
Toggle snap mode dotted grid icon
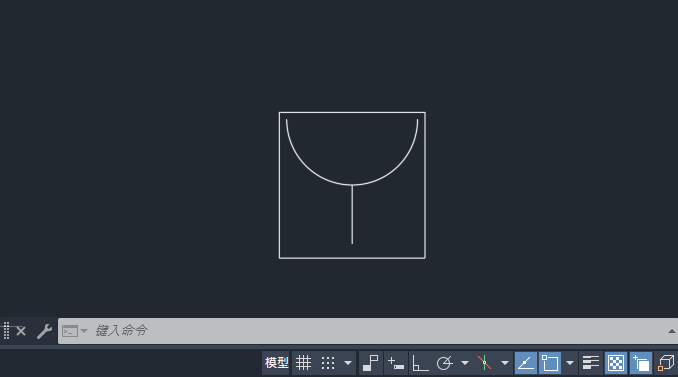tap(328, 363)
